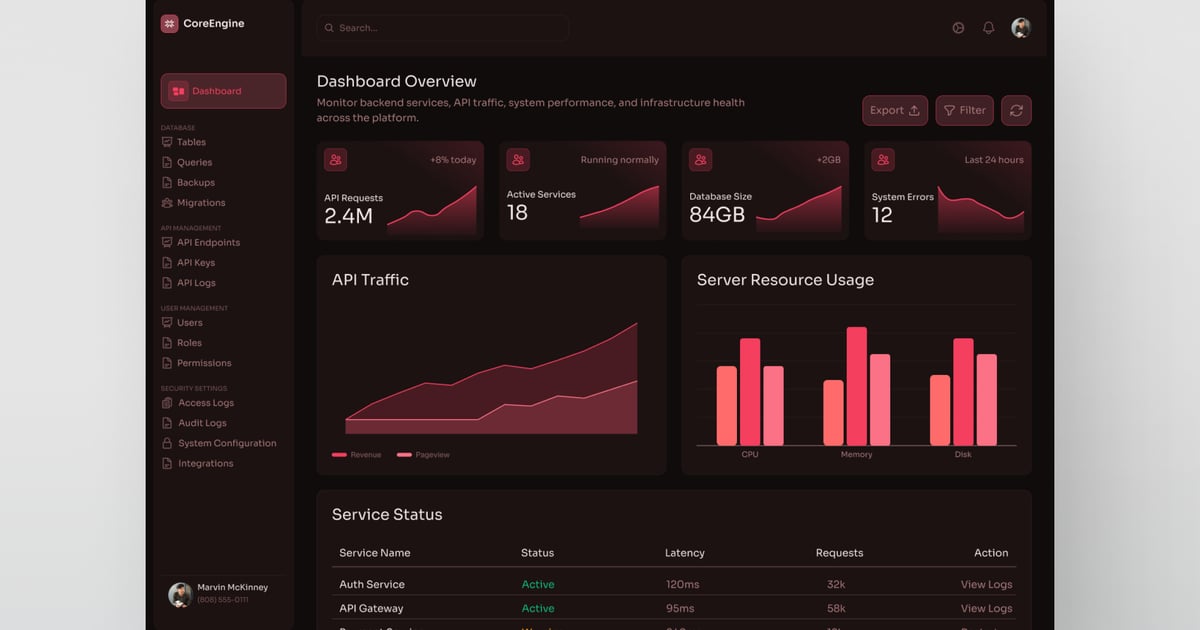Click the Export button
This screenshot has height=630, width=1200.
(895, 110)
